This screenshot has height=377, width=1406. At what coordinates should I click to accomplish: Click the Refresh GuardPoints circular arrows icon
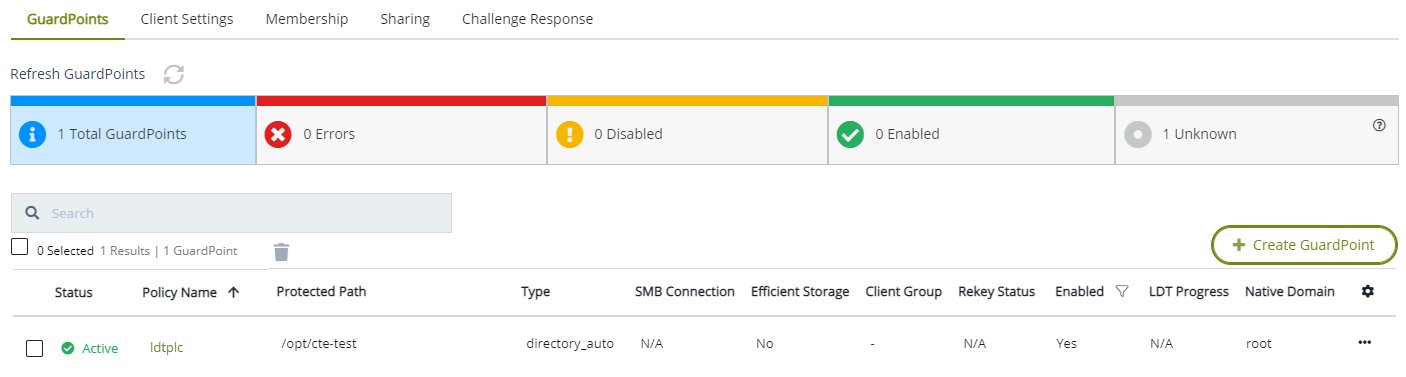(174, 74)
